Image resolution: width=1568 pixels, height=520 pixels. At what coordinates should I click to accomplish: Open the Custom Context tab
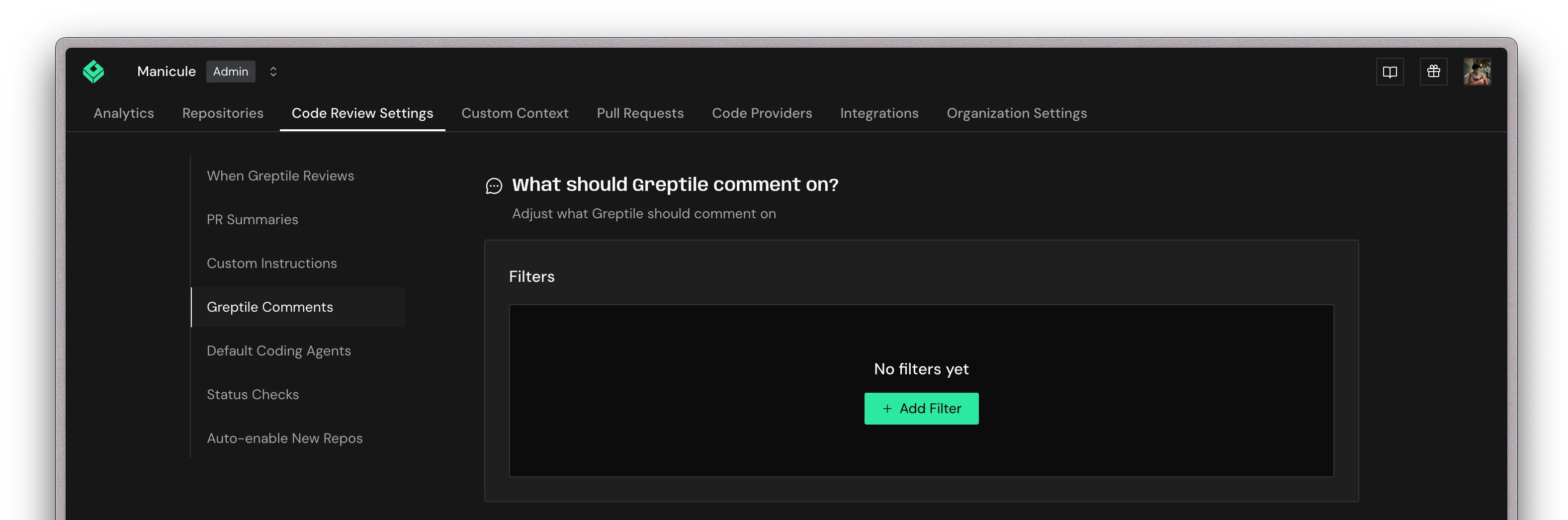[x=515, y=113]
